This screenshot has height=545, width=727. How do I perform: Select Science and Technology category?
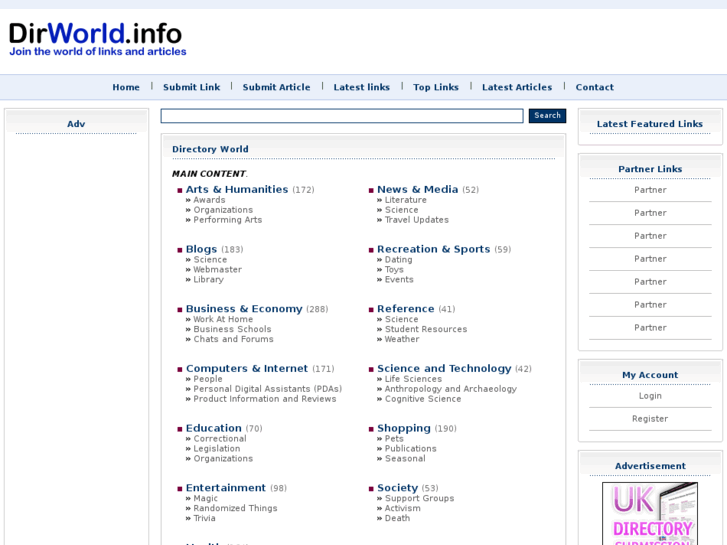point(444,368)
